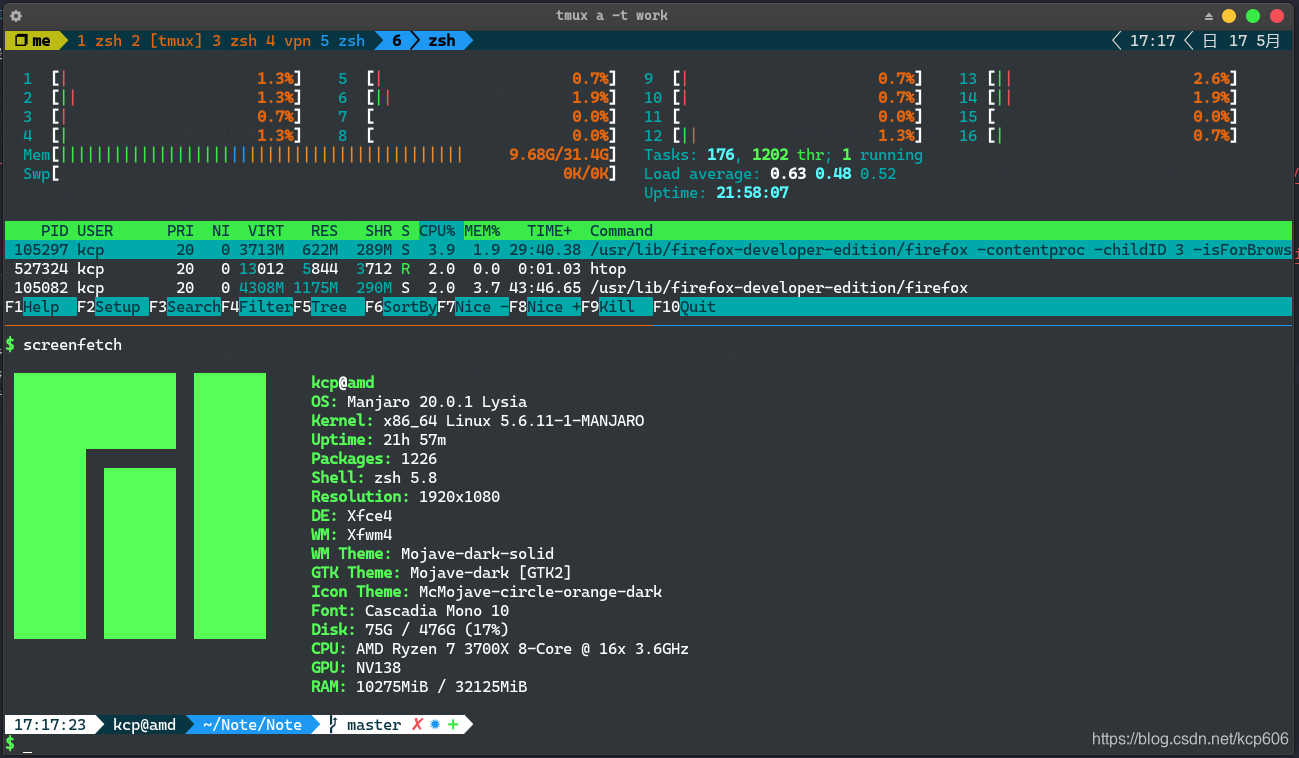The height and width of the screenshot is (758, 1299).
Task: Click the green plus git status icon
Action: (453, 725)
